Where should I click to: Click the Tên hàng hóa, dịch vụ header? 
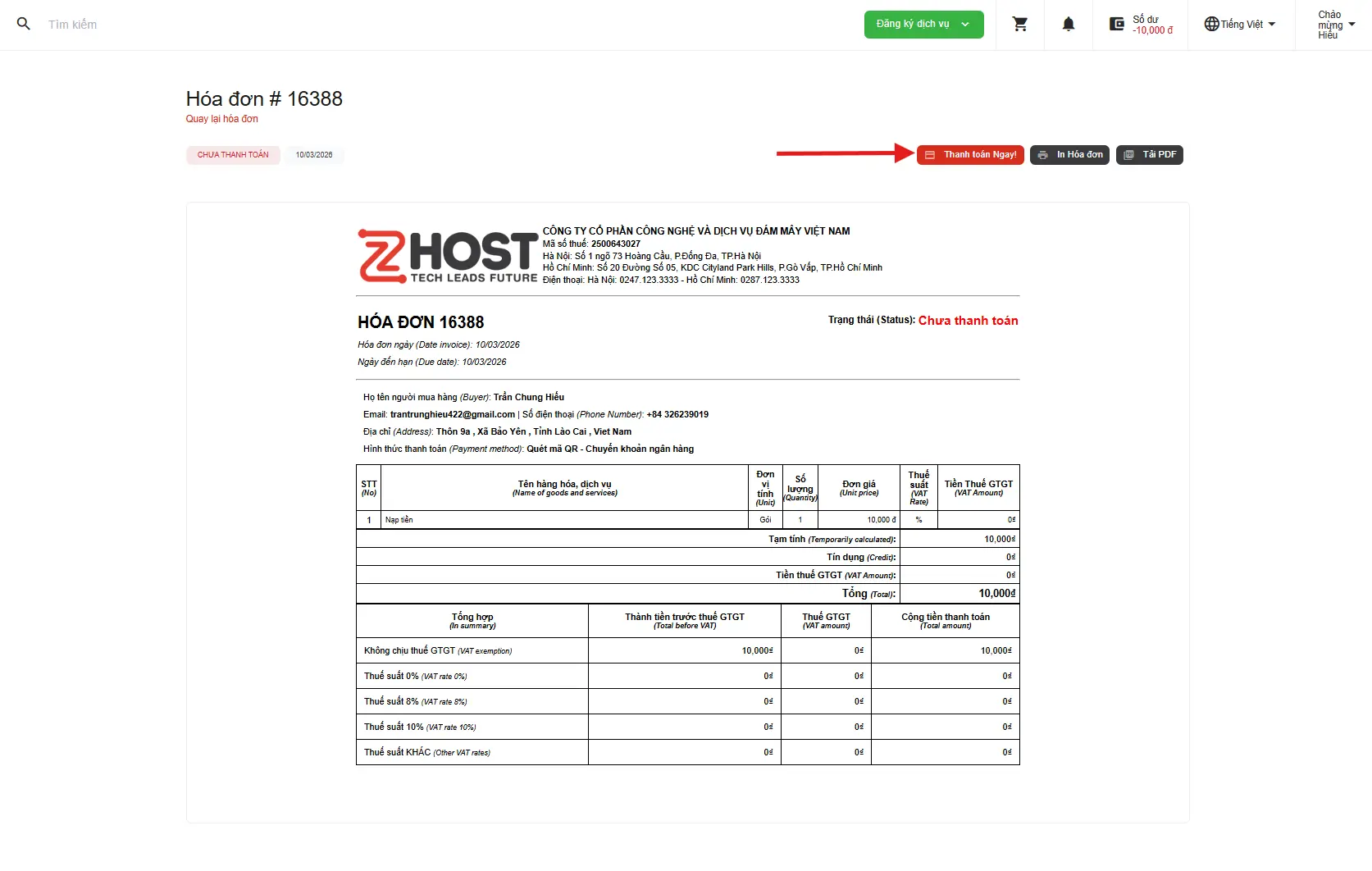(x=564, y=488)
